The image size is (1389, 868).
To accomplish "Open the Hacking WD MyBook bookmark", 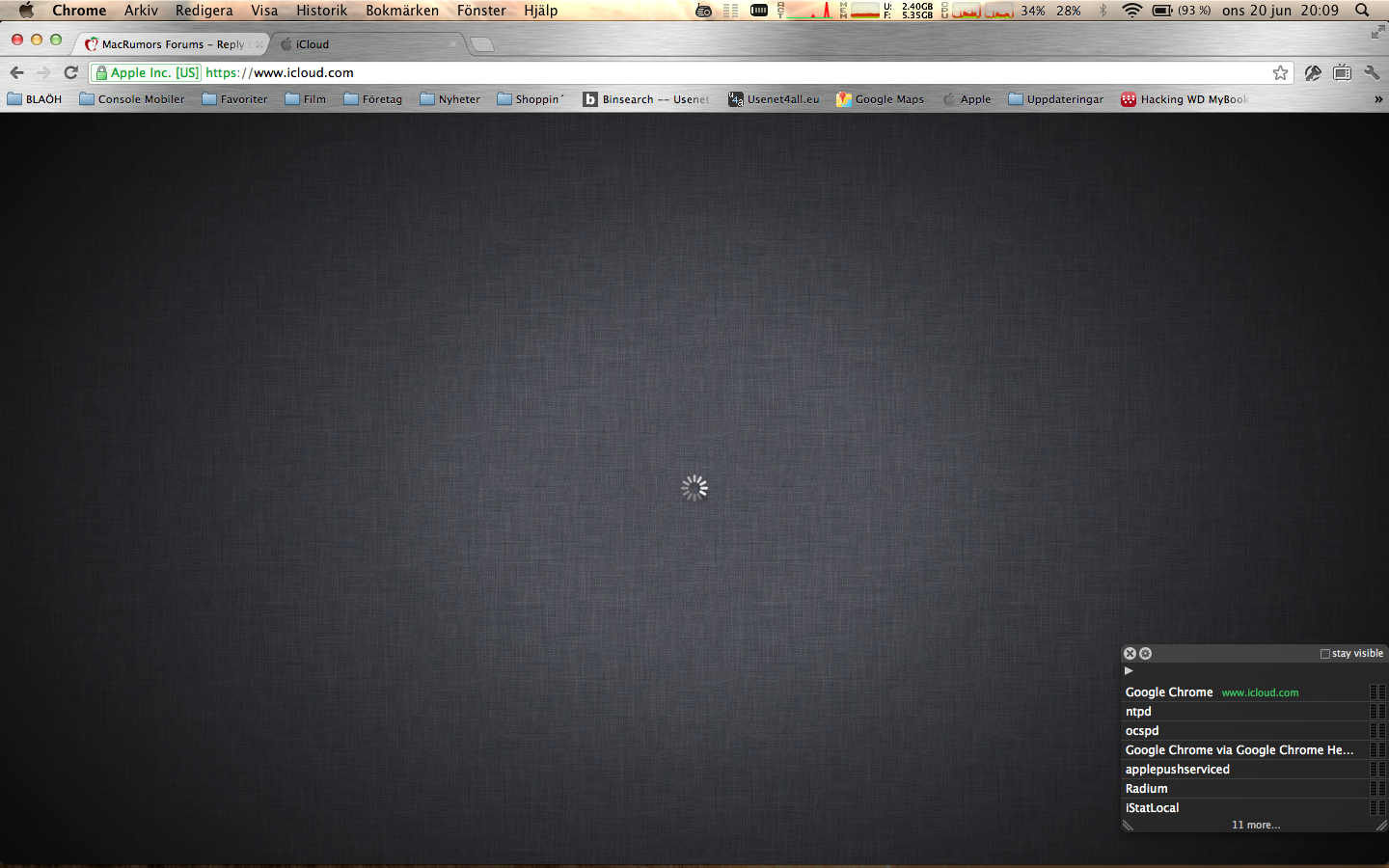I will coord(1185,99).
